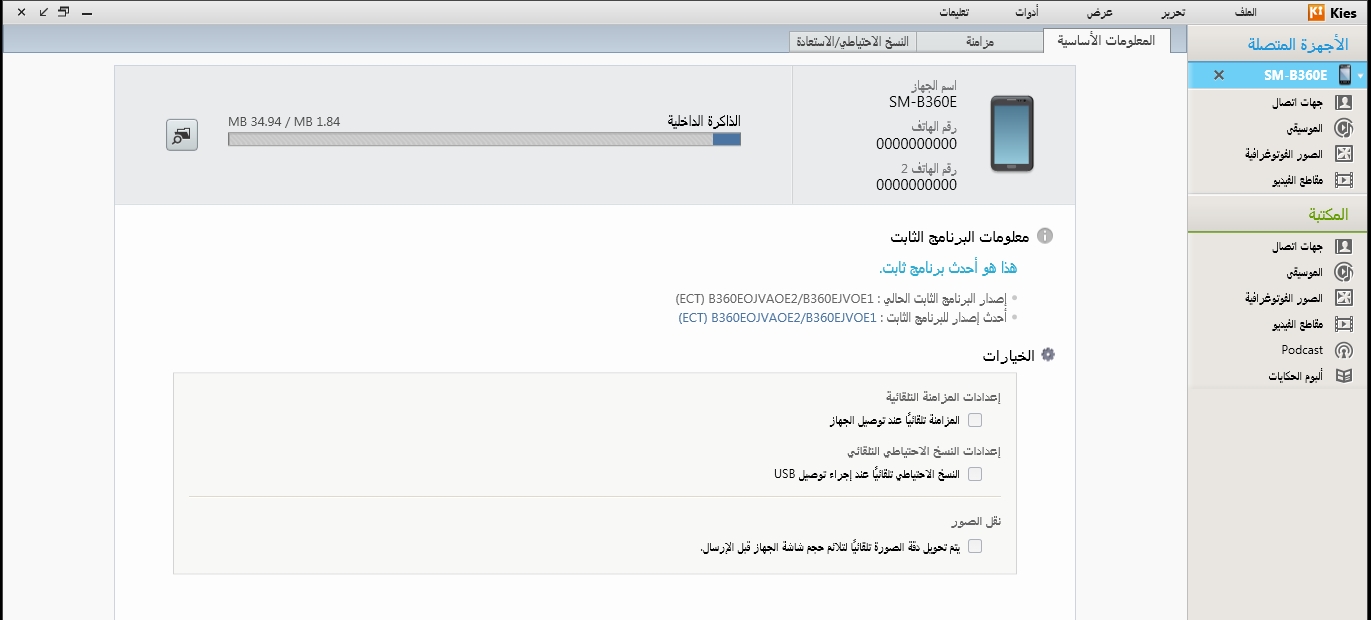Click the Contacts (جهات اتصال) icon under connected device
1371x620 pixels.
(x=1344, y=103)
